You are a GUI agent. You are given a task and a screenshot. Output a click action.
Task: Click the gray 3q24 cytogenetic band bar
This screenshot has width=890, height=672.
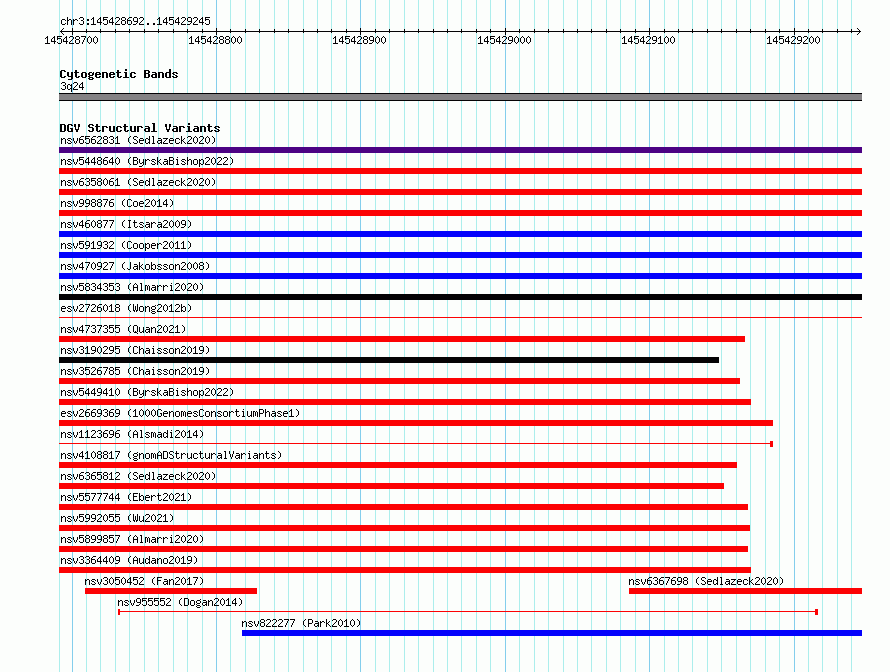460,97
